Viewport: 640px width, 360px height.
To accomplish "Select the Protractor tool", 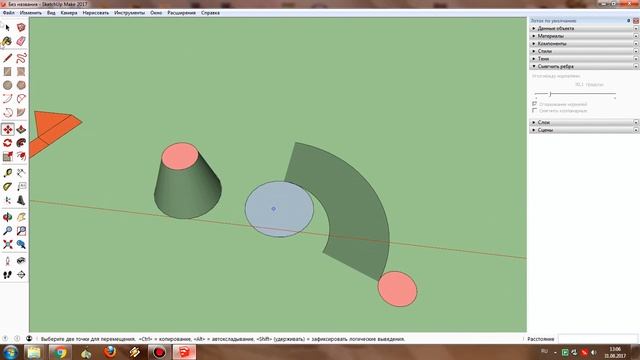I will point(7,187).
